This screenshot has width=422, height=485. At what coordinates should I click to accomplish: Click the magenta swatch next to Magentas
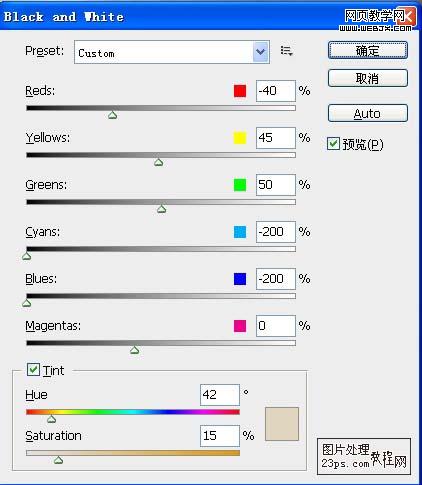240,326
